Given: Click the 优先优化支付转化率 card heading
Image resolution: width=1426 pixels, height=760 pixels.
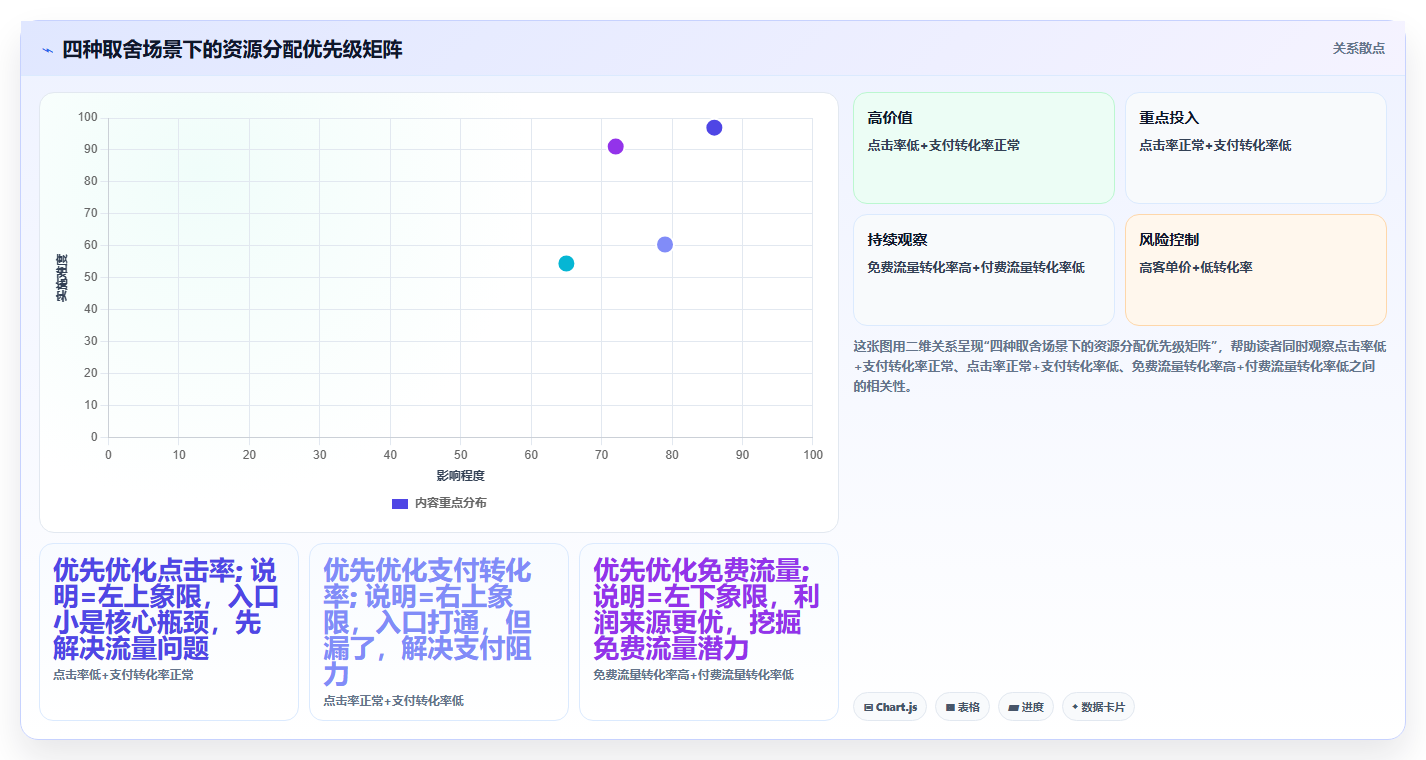Looking at the screenshot, I should coord(428,623).
